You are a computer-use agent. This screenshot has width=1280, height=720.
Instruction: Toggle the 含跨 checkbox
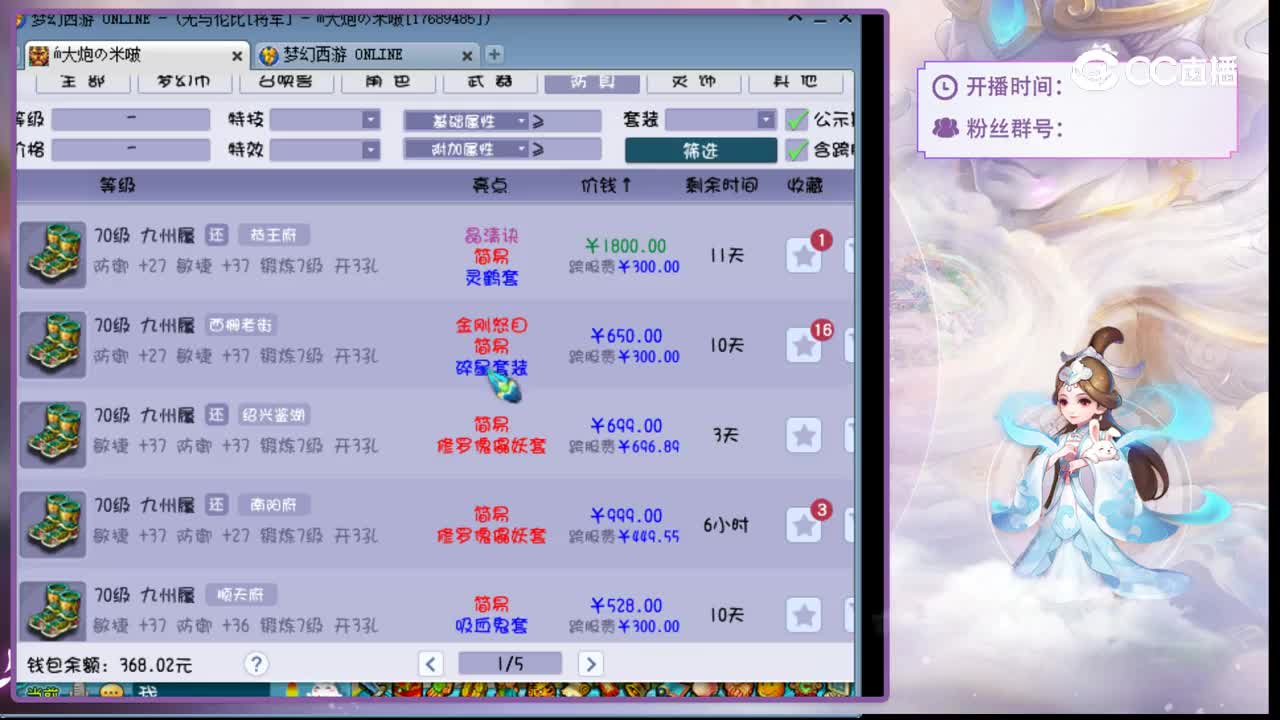(x=796, y=150)
